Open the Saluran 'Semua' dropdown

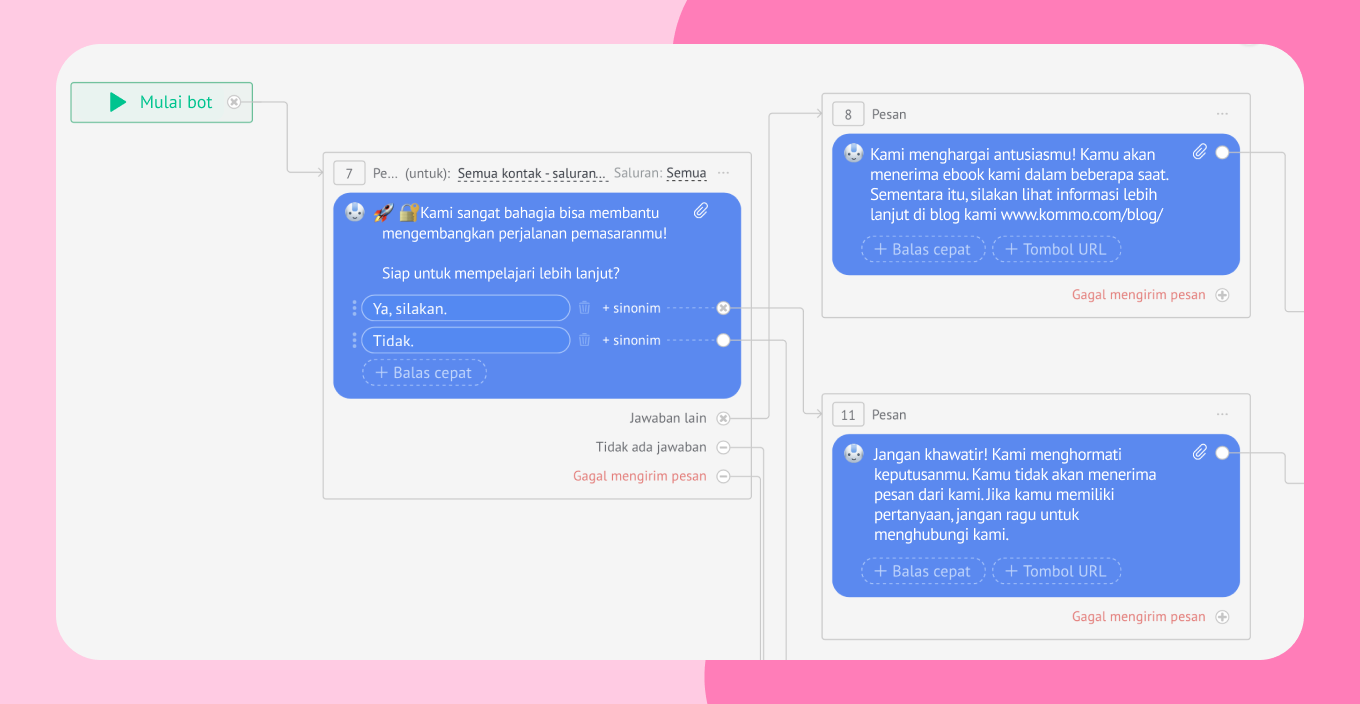pos(686,173)
